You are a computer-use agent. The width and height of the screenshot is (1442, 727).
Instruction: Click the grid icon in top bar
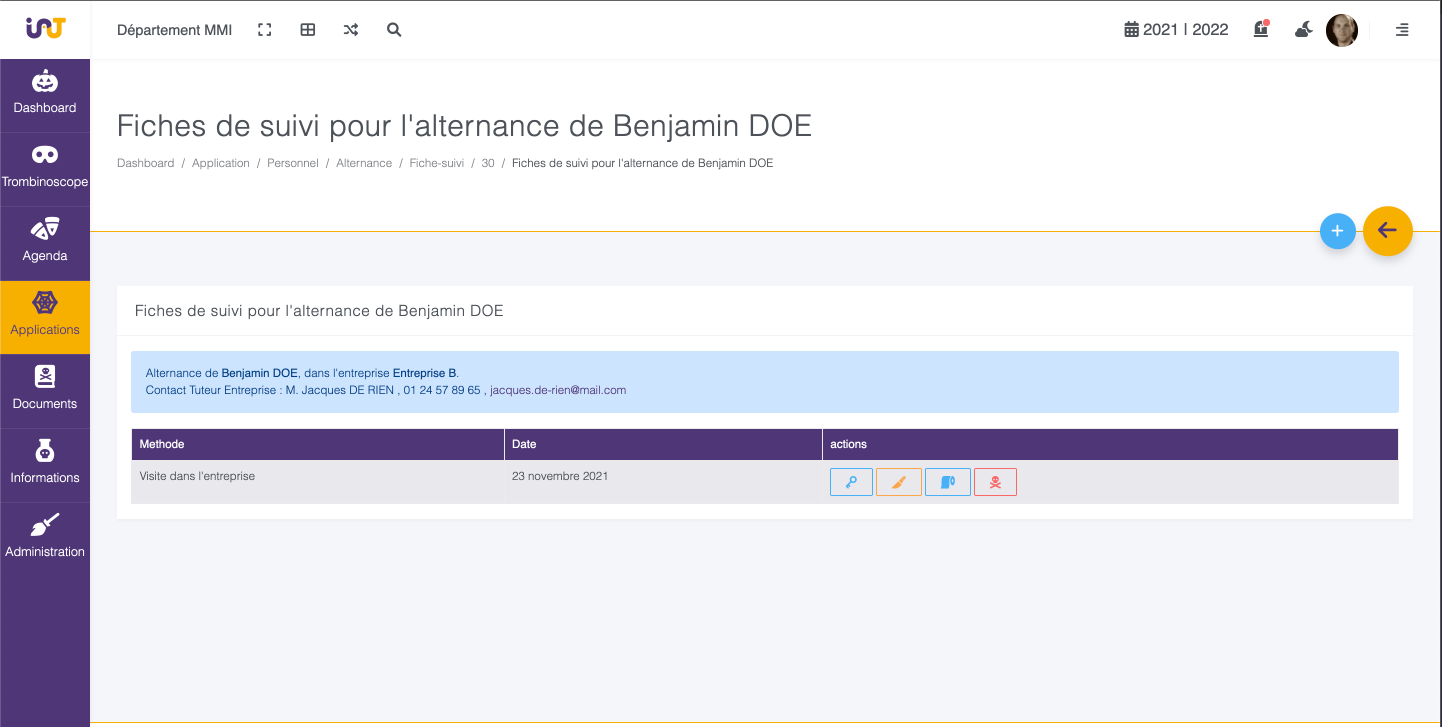(308, 30)
